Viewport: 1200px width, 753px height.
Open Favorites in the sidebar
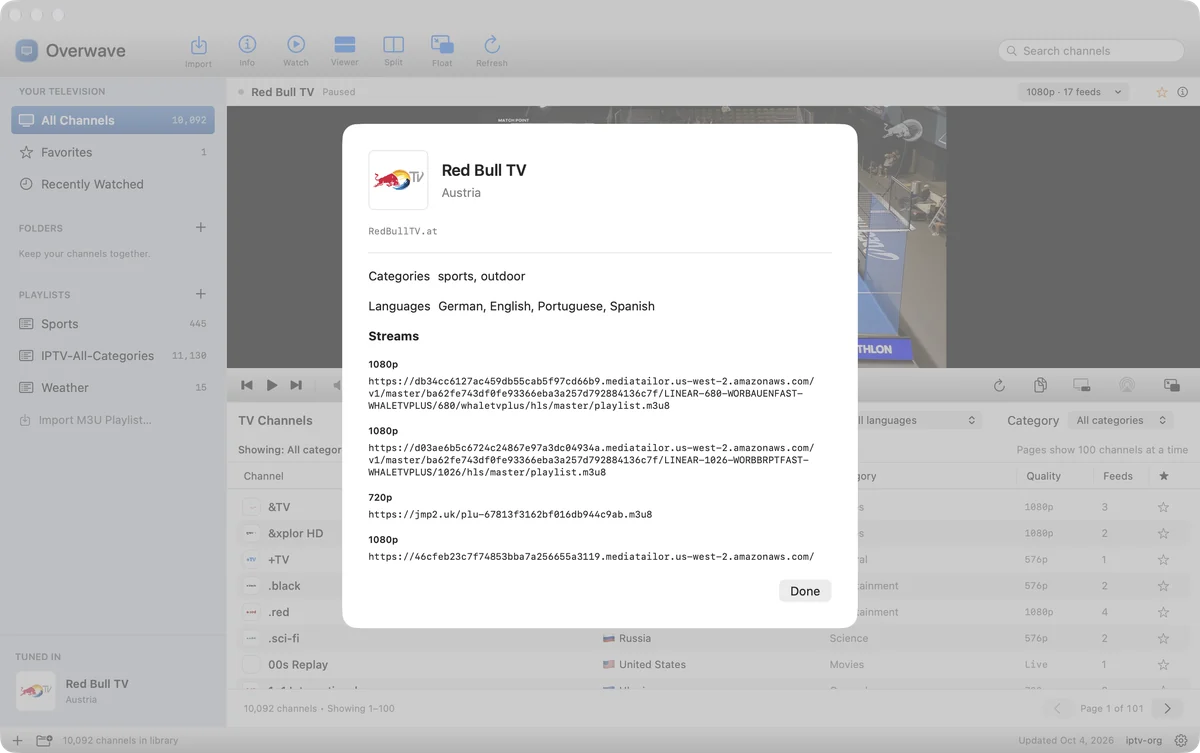click(x=113, y=152)
